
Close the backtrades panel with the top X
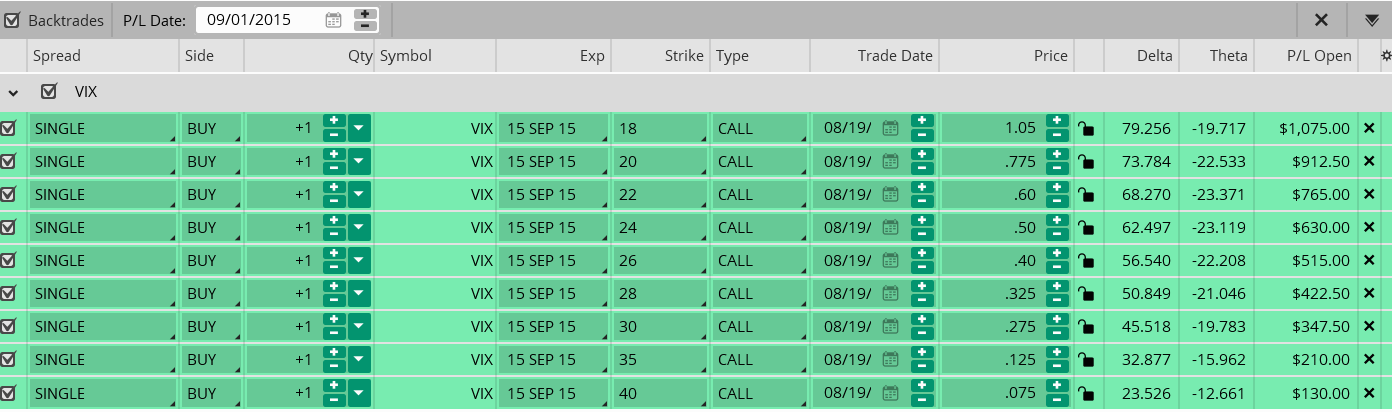(1321, 20)
